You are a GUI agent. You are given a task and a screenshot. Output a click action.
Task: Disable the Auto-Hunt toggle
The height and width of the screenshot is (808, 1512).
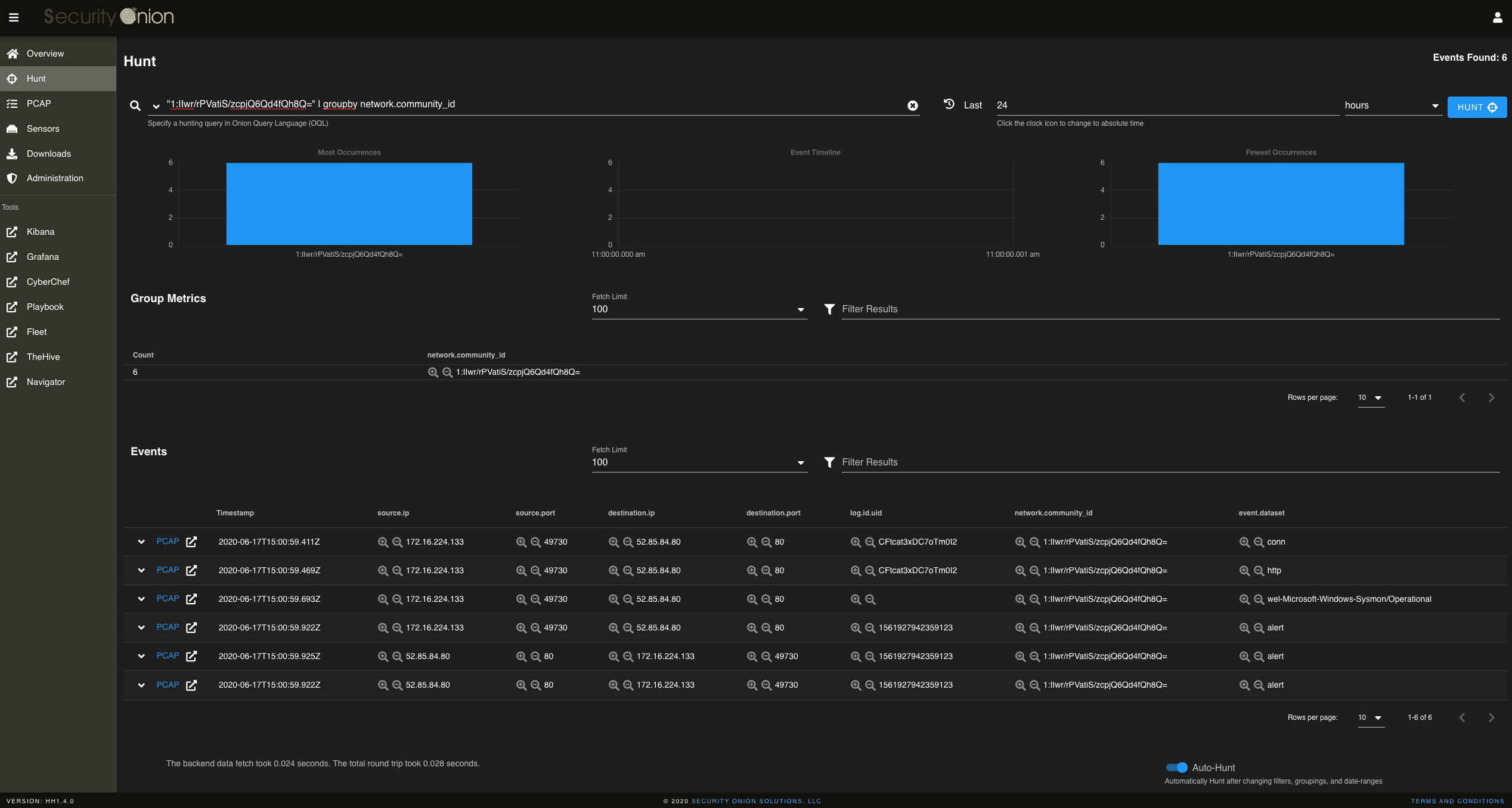pyautogui.click(x=1176, y=767)
